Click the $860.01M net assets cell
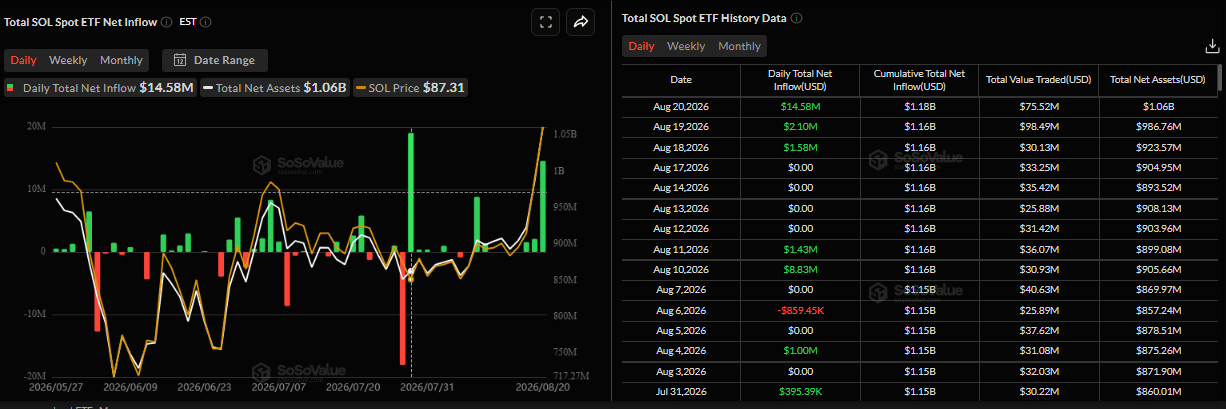Screen dimensions: 1226x409 1158,392
